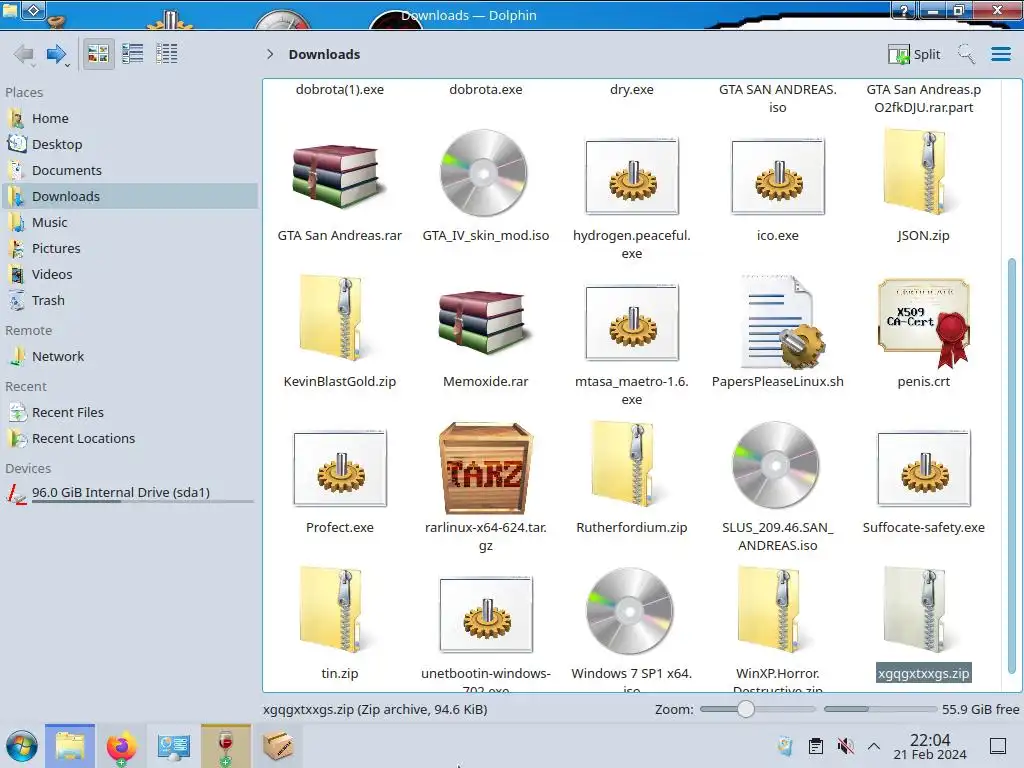Open Recent Locations
The image size is (1024, 768).
point(129,439)
